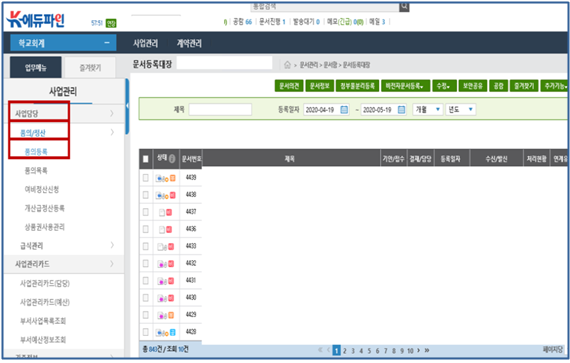
Task: Check the checkbox for document 4431
Action: [146, 281]
